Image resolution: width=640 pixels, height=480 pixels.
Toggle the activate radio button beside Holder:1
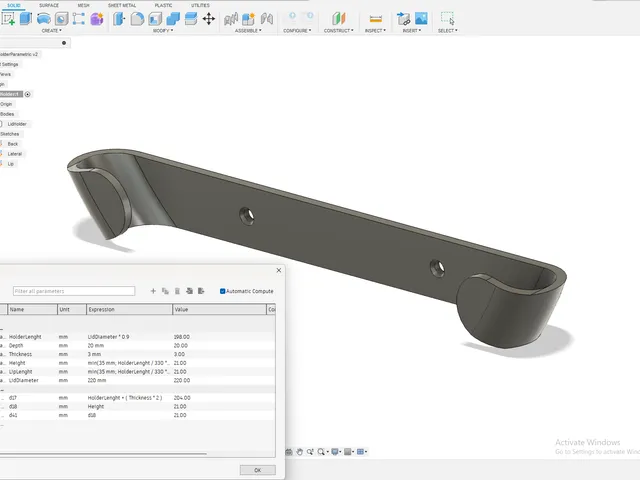(x=27, y=94)
